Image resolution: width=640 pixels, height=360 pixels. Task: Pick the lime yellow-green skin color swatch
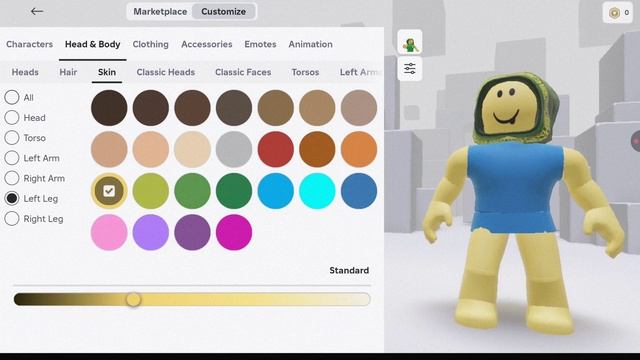coord(151,191)
